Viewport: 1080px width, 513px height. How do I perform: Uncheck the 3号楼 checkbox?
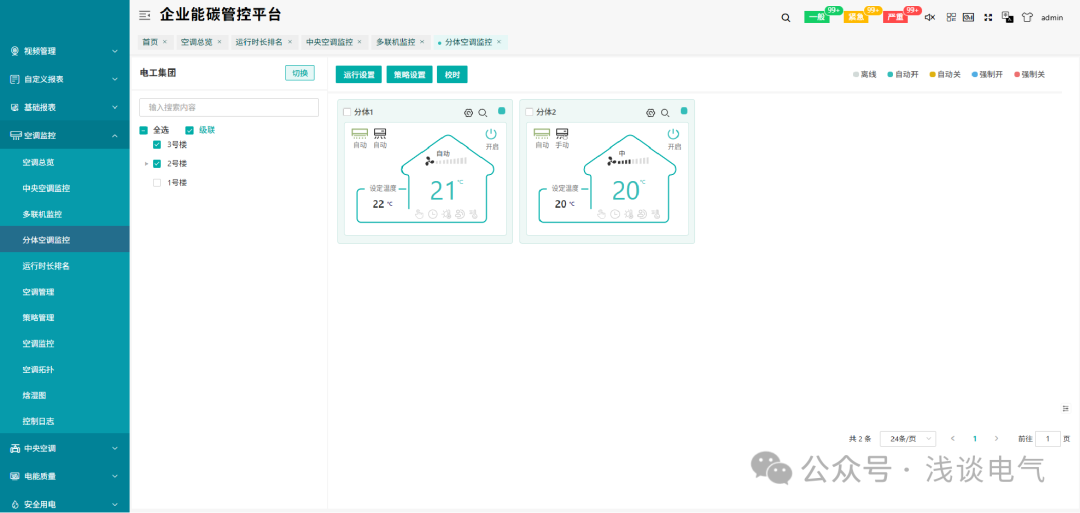(x=157, y=145)
